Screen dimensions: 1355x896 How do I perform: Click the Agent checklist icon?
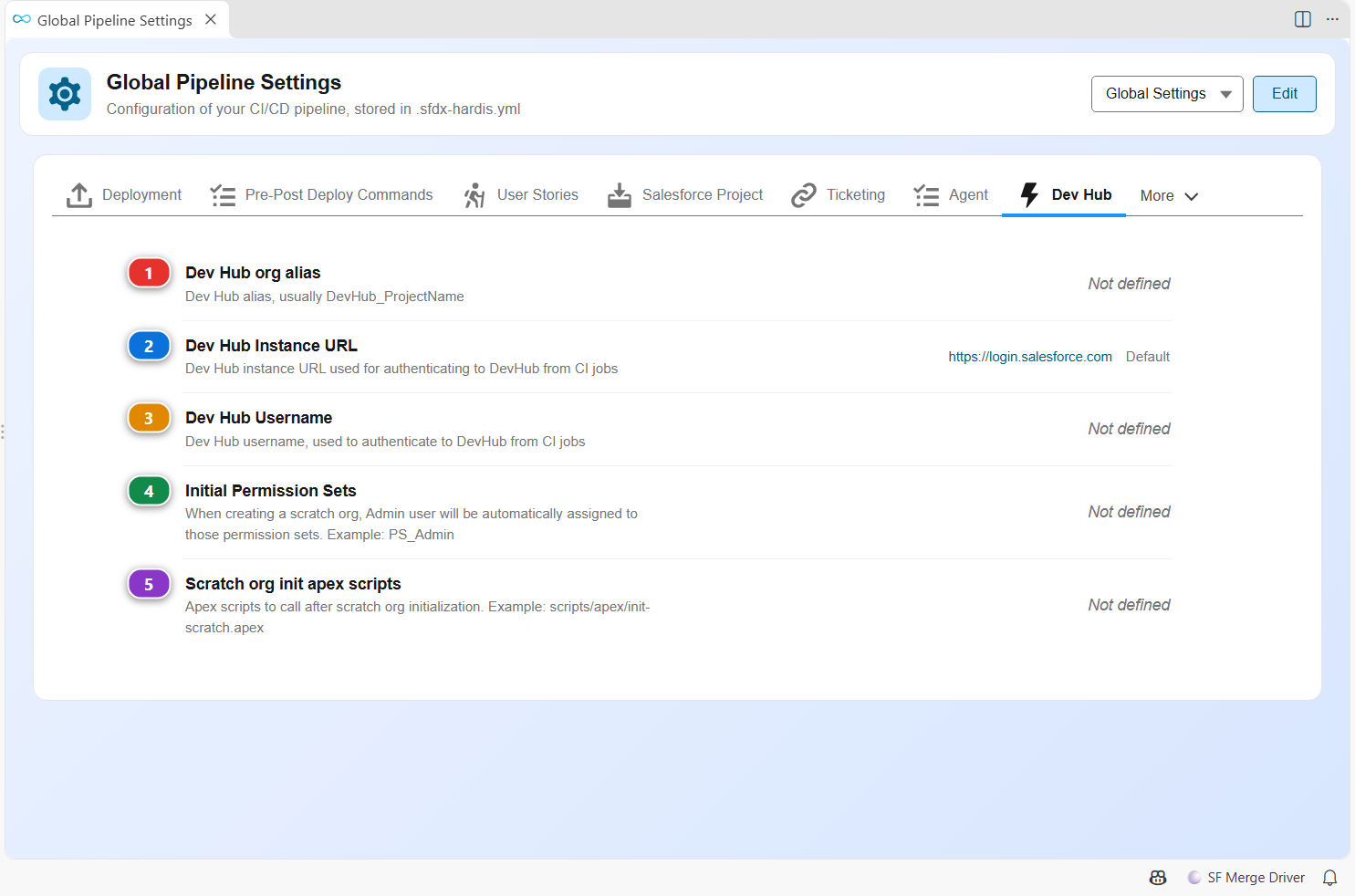(926, 195)
